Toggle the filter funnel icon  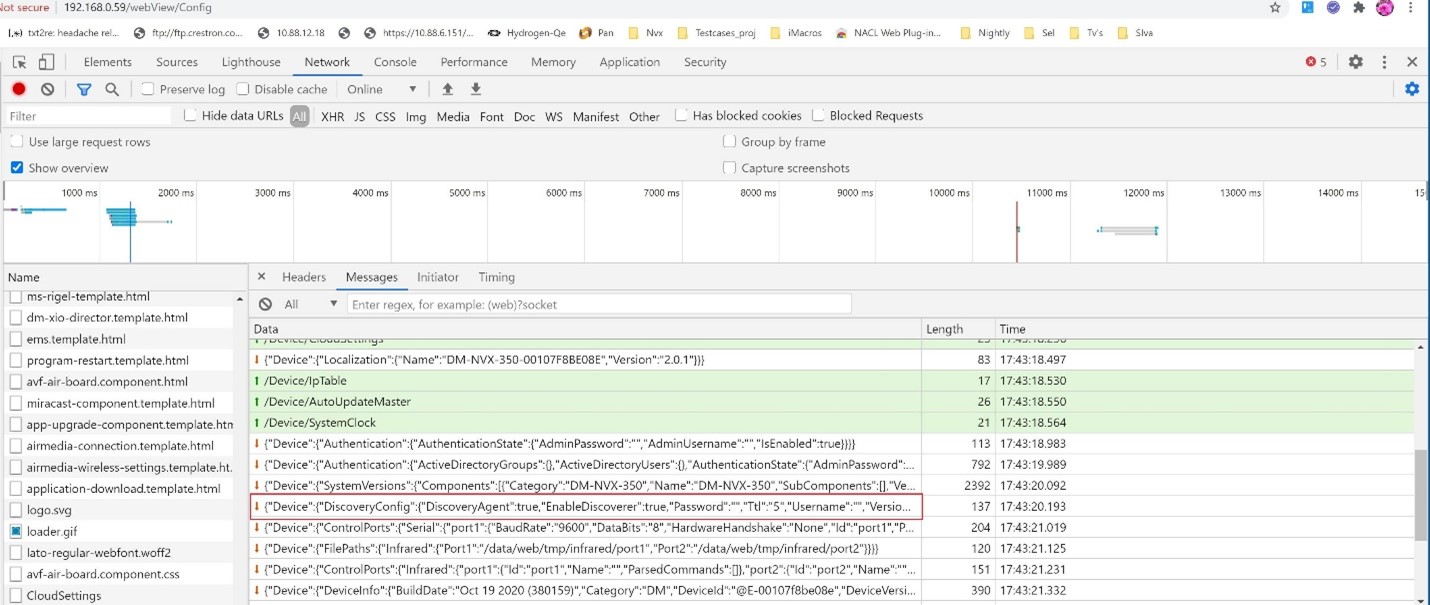[x=84, y=89]
